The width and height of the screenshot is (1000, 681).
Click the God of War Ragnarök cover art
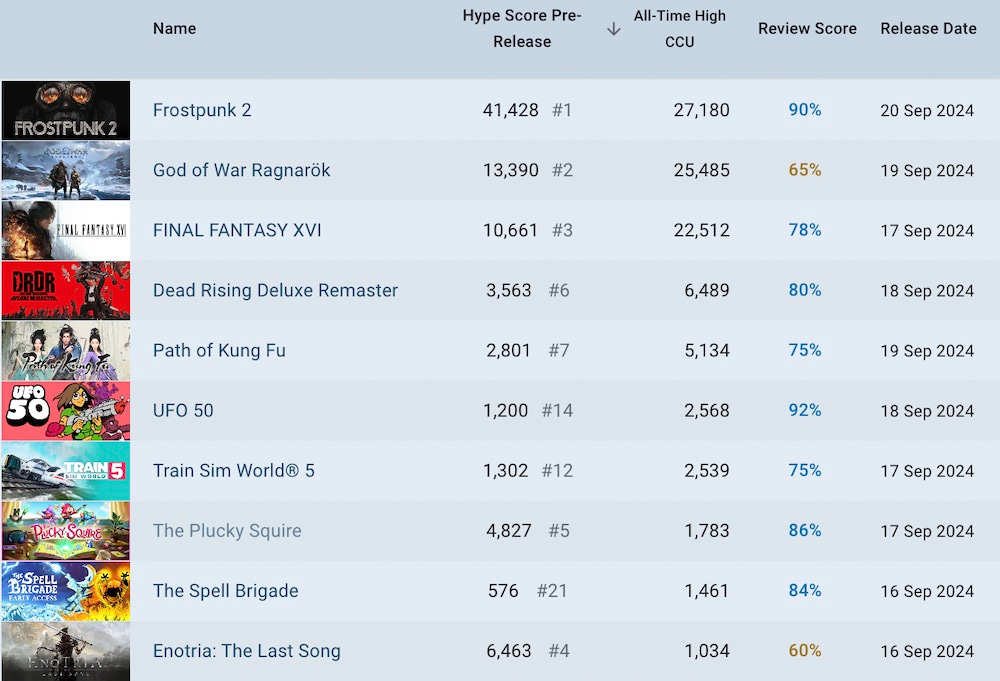coord(65,170)
